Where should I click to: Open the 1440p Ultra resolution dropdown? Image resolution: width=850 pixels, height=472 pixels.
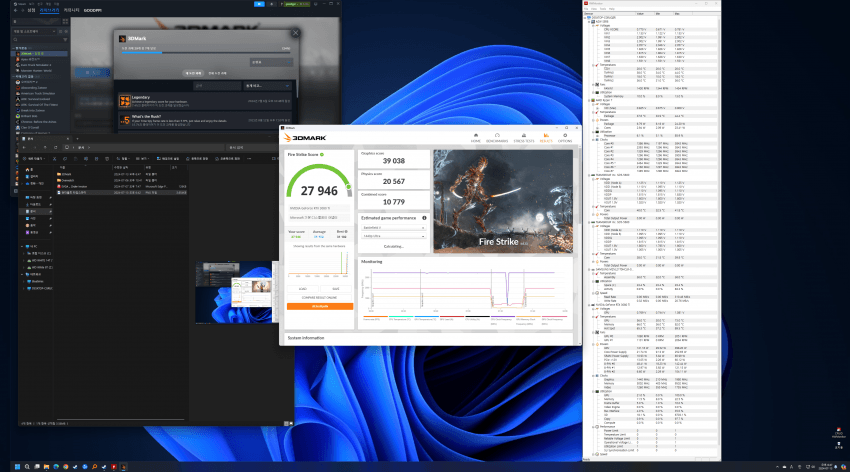tap(394, 236)
